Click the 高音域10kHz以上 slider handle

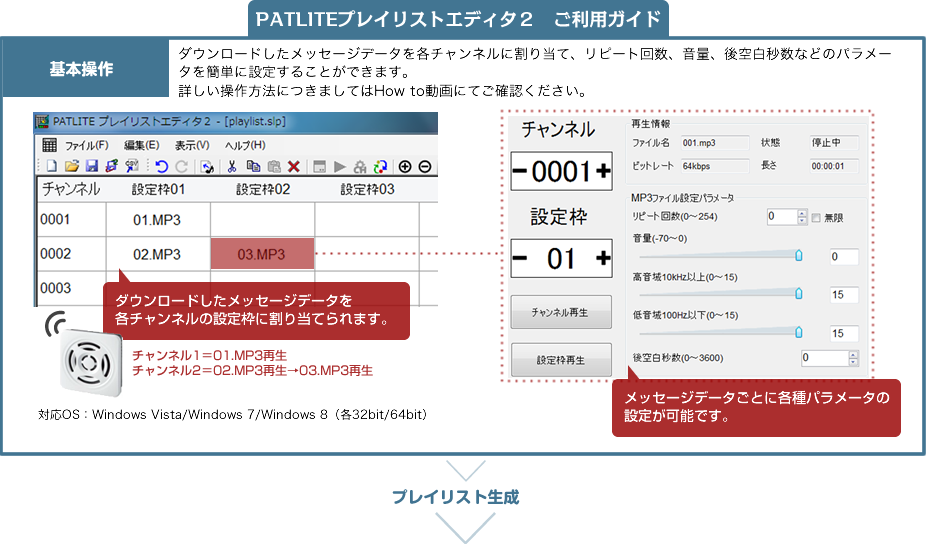(798, 294)
